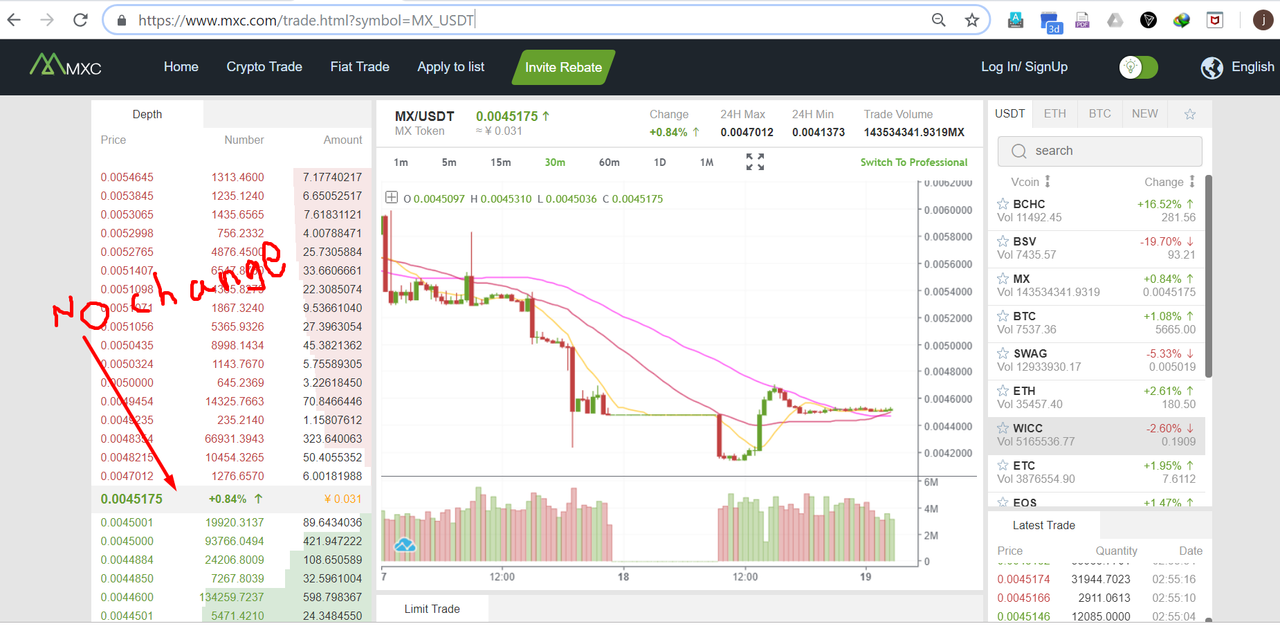Click the coin search input field
The height and width of the screenshot is (628, 1280).
pos(1100,151)
